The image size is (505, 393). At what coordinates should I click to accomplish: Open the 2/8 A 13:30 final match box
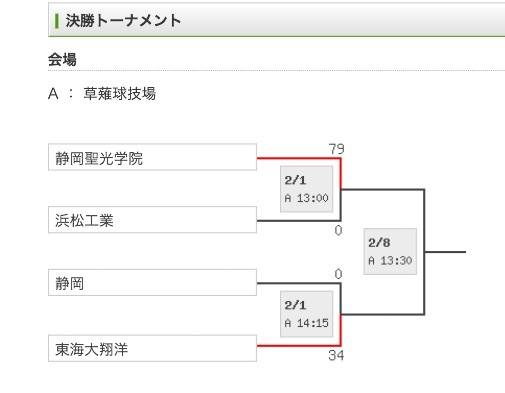390,251
